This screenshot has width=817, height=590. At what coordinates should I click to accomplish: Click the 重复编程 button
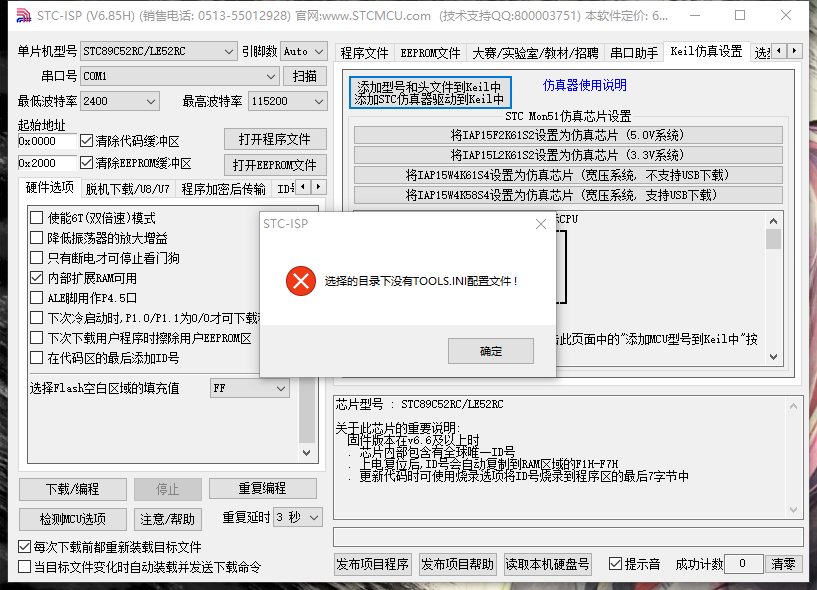(263, 488)
